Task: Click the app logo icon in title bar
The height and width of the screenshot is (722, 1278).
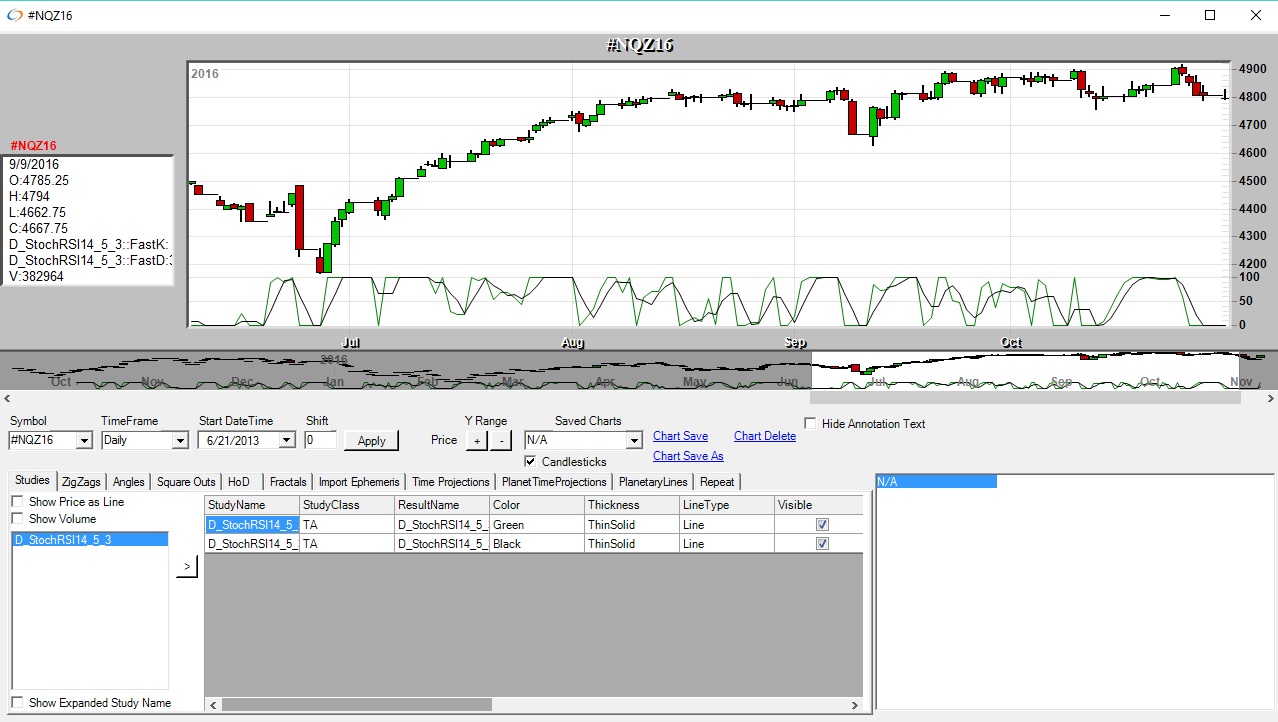Action: pyautogui.click(x=14, y=15)
